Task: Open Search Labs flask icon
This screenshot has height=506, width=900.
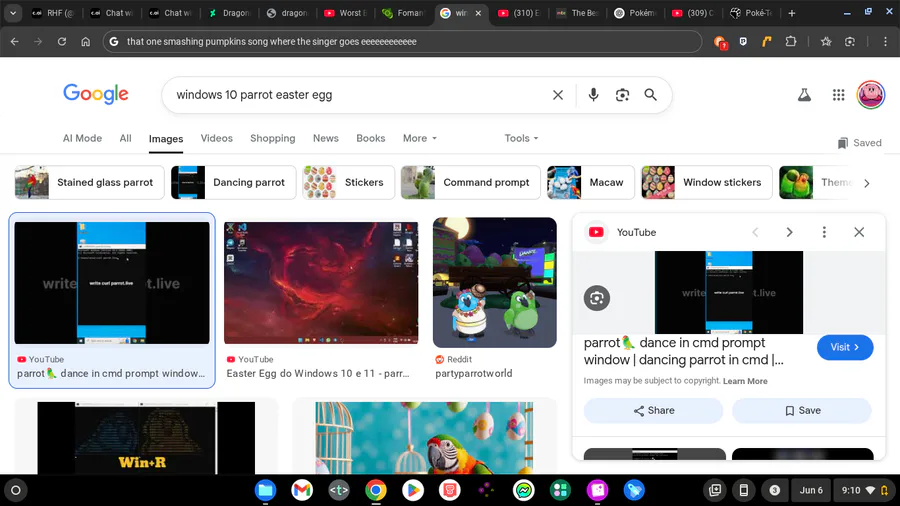Action: (x=804, y=95)
